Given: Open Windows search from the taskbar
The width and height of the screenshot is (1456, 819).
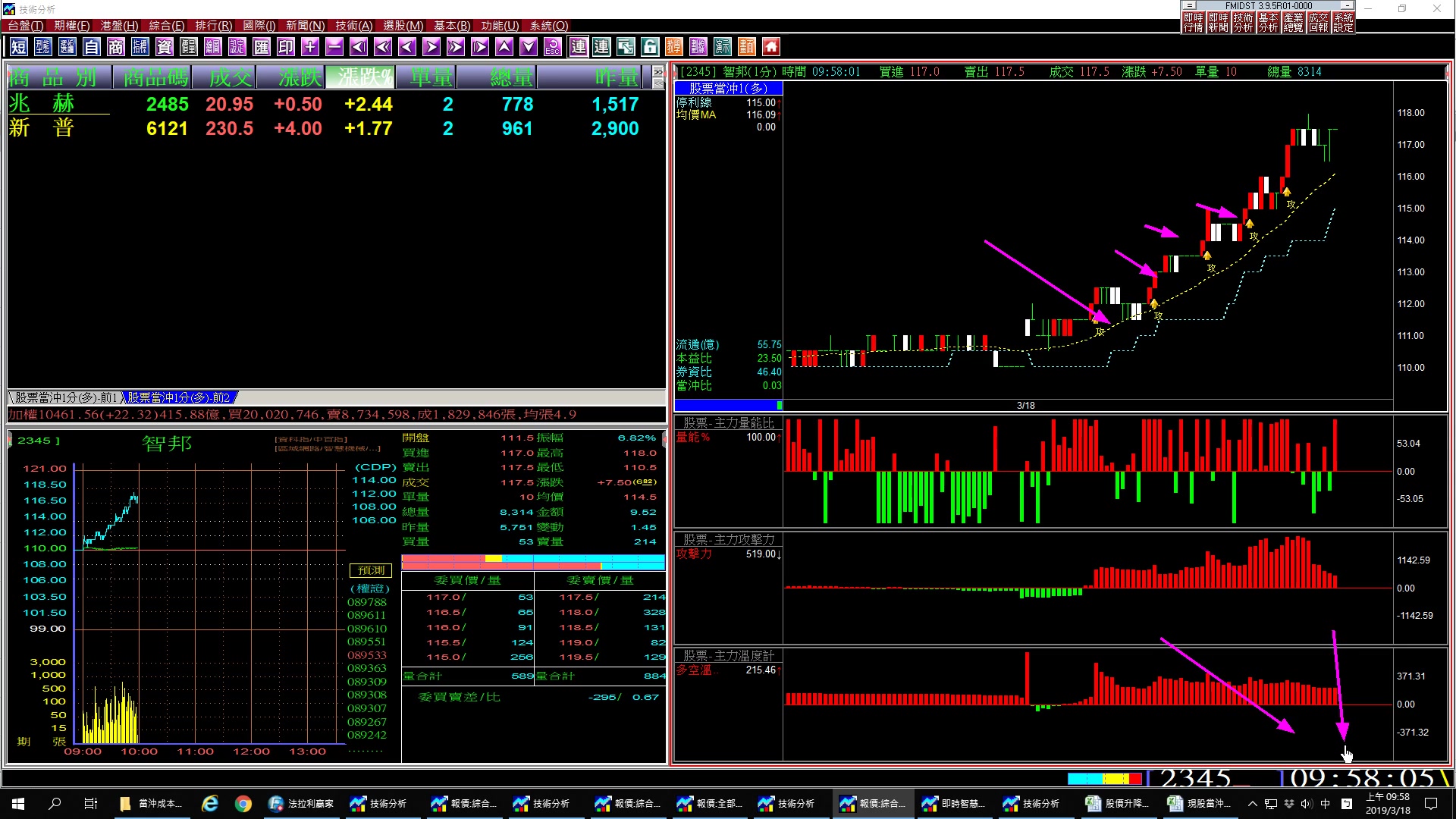Looking at the screenshot, I should [x=55, y=804].
